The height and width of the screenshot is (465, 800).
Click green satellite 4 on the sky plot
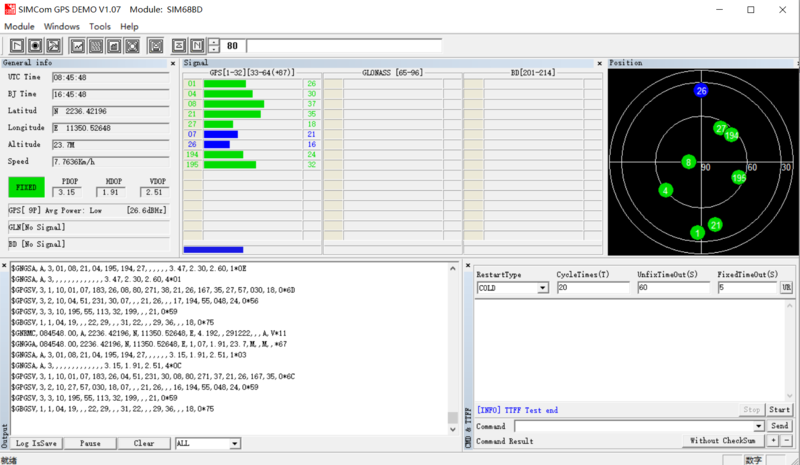(665, 191)
